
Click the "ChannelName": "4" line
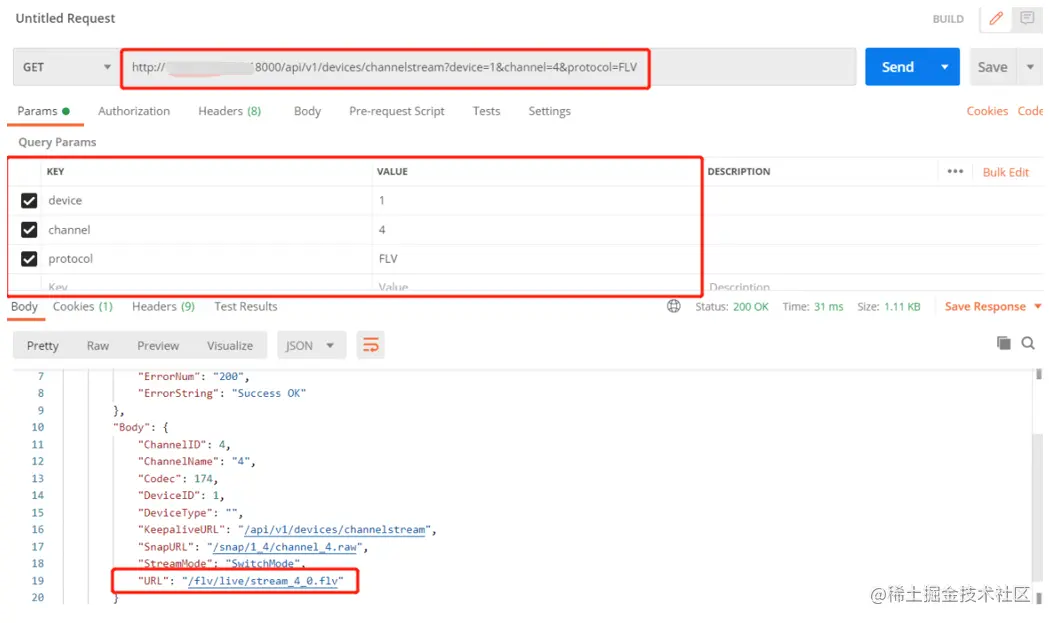(x=196, y=461)
